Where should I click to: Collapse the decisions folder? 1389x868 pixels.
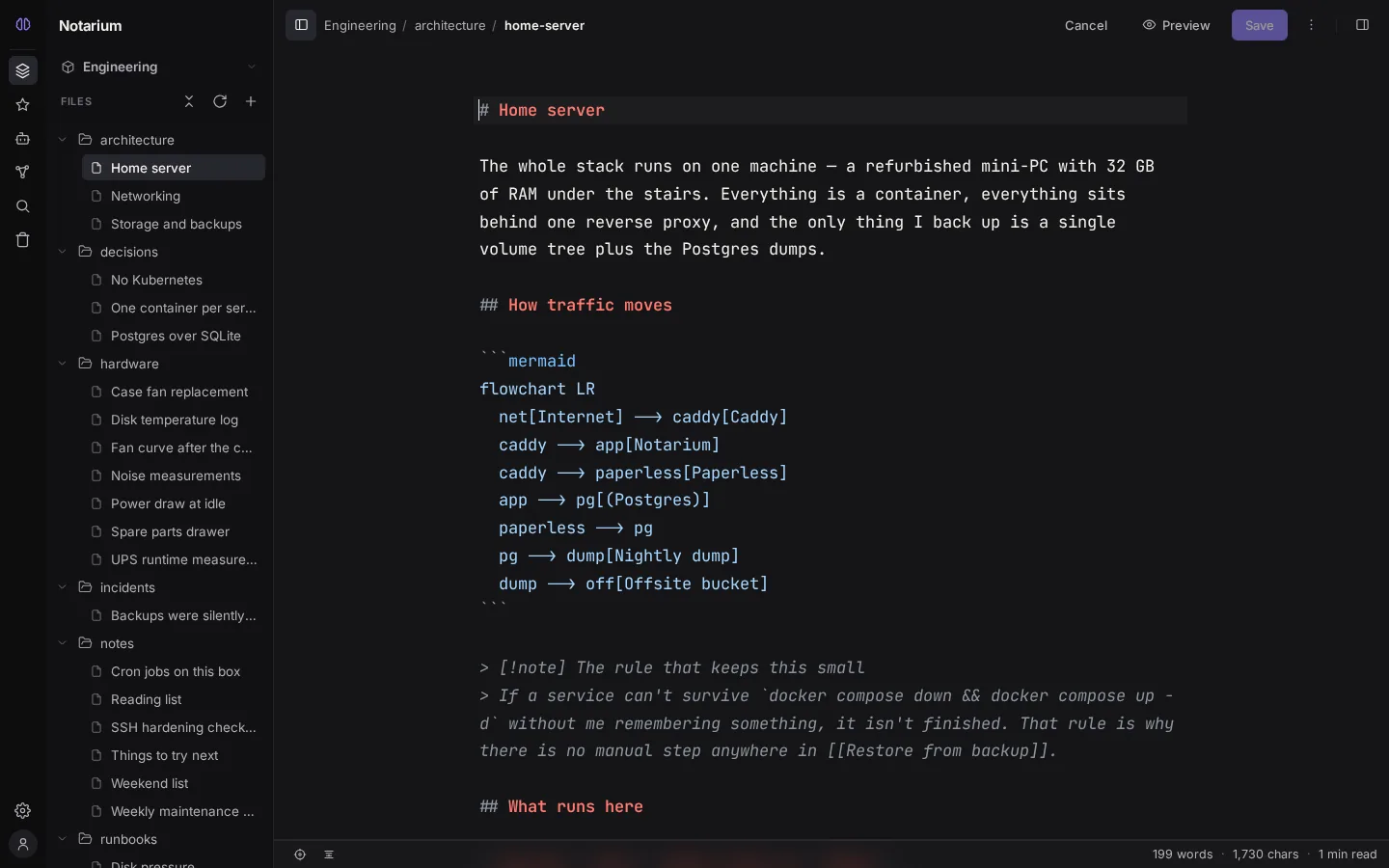coord(63,252)
